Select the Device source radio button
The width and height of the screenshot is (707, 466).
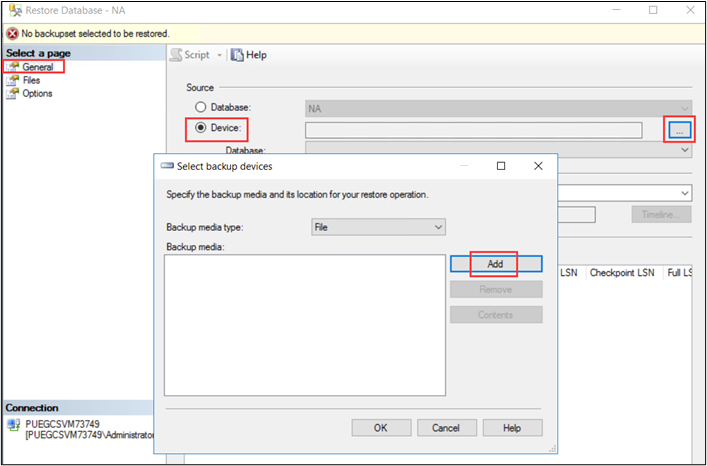[200, 128]
